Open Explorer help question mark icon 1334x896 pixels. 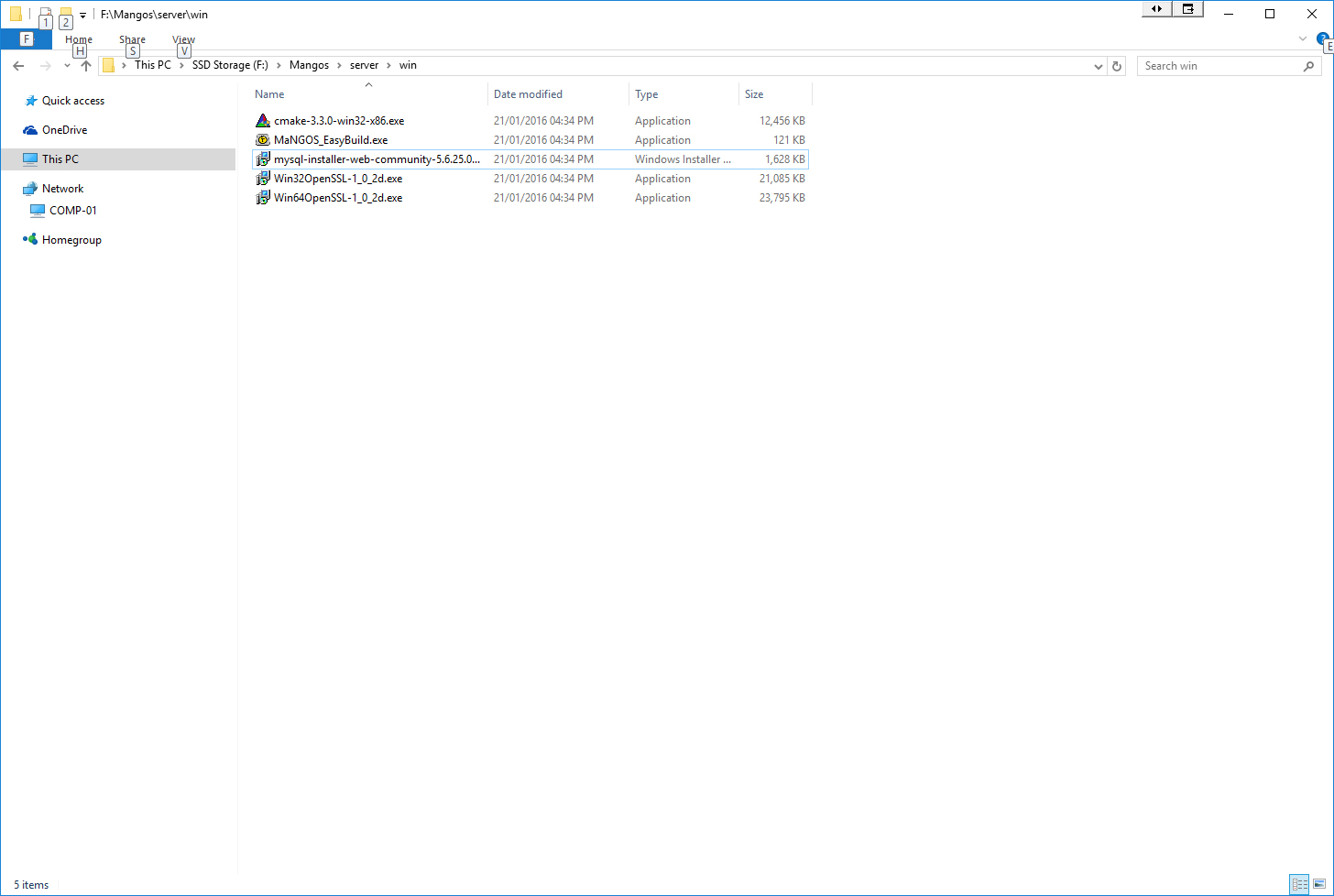pyautogui.click(x=1323, y=38)
